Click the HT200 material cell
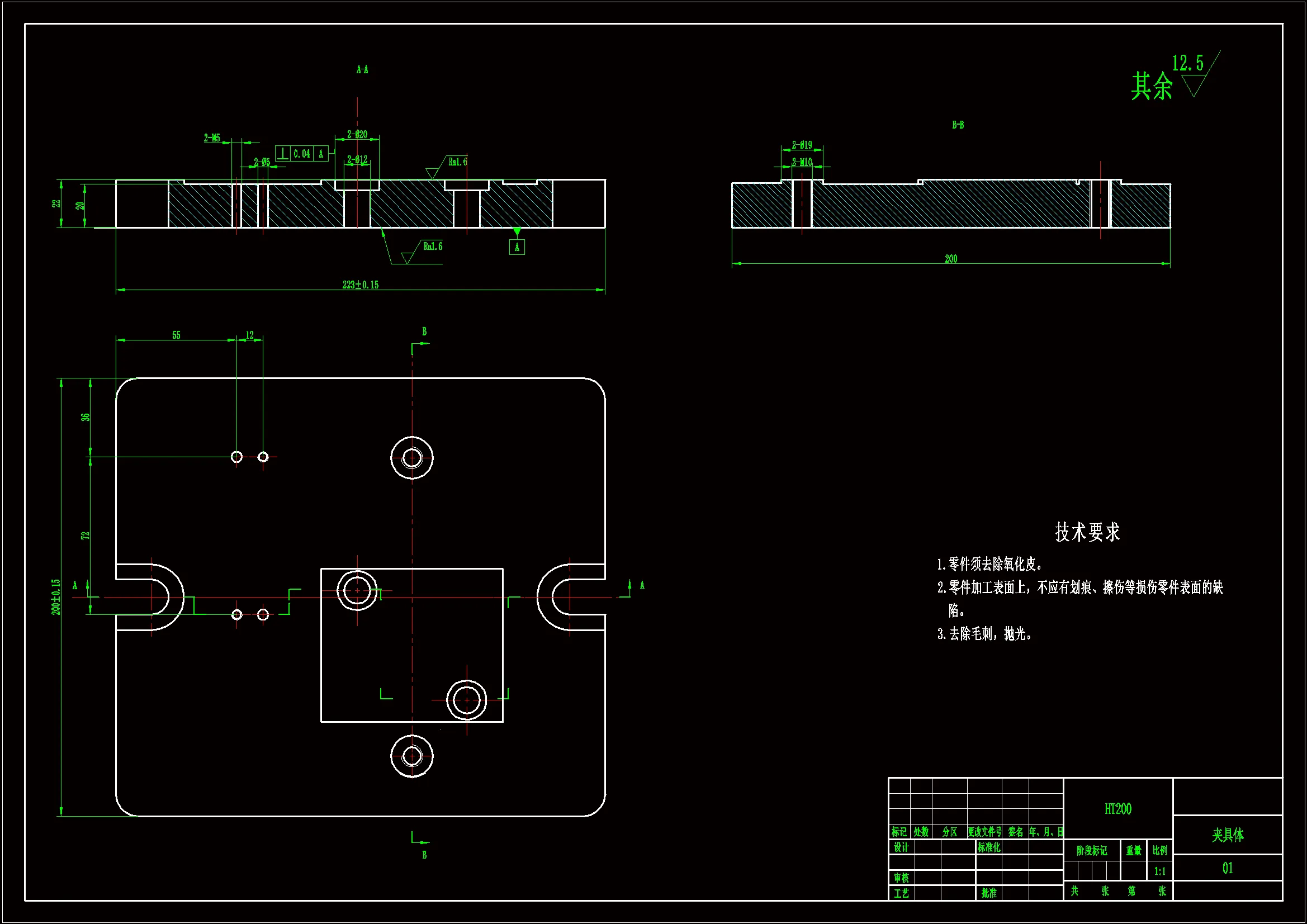The height and width of the screenshot is (924, 1307). [x=1117, y=808]
